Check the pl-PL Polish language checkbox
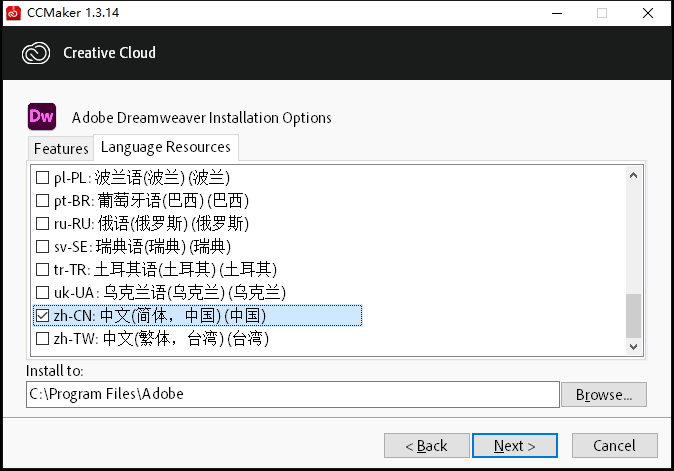Image resolution: width=674 pixels, height=471 pixels. coord(42,177)
